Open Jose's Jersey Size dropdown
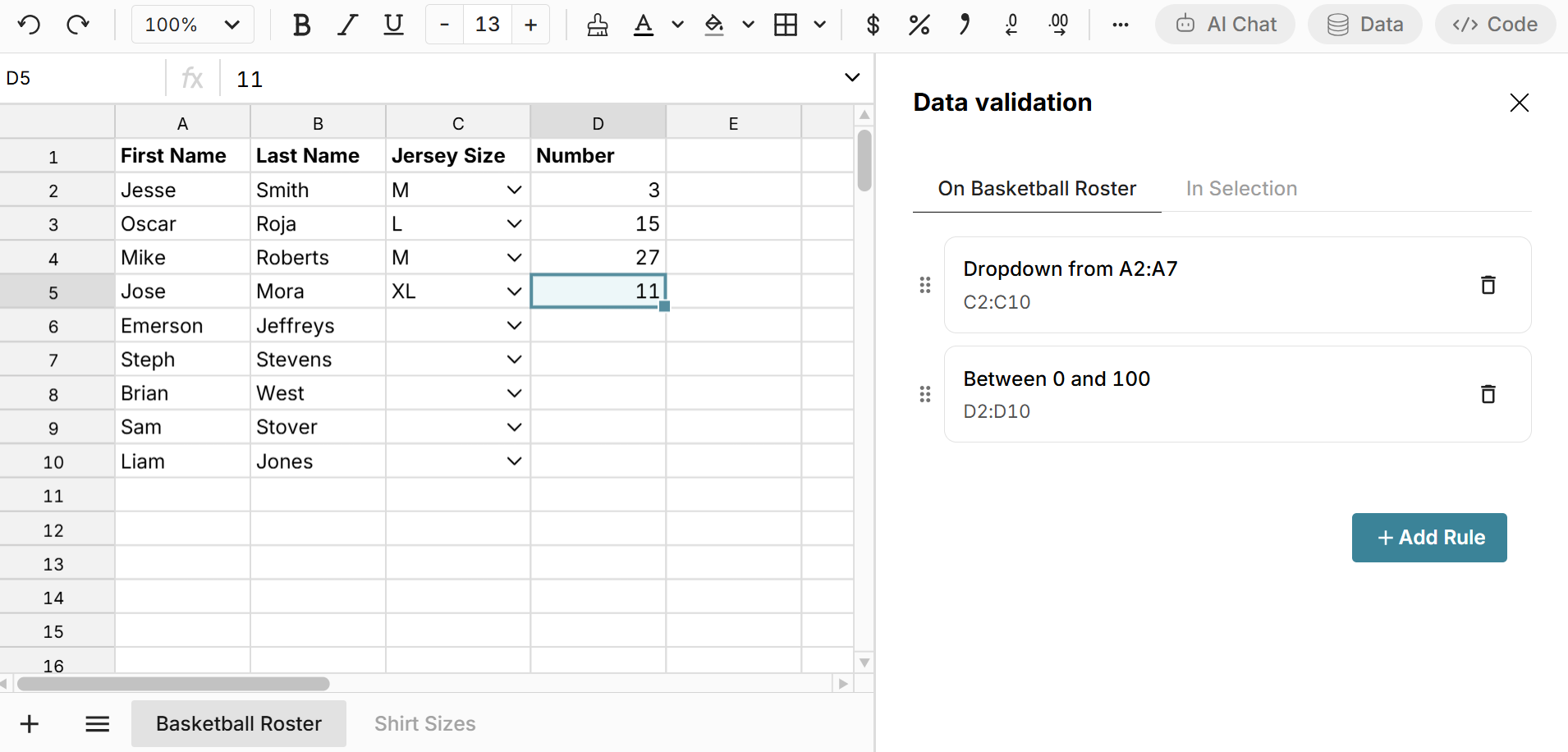Image resolution: width=1568 pixels, height=752 pixels. click(x=513, y=291)
